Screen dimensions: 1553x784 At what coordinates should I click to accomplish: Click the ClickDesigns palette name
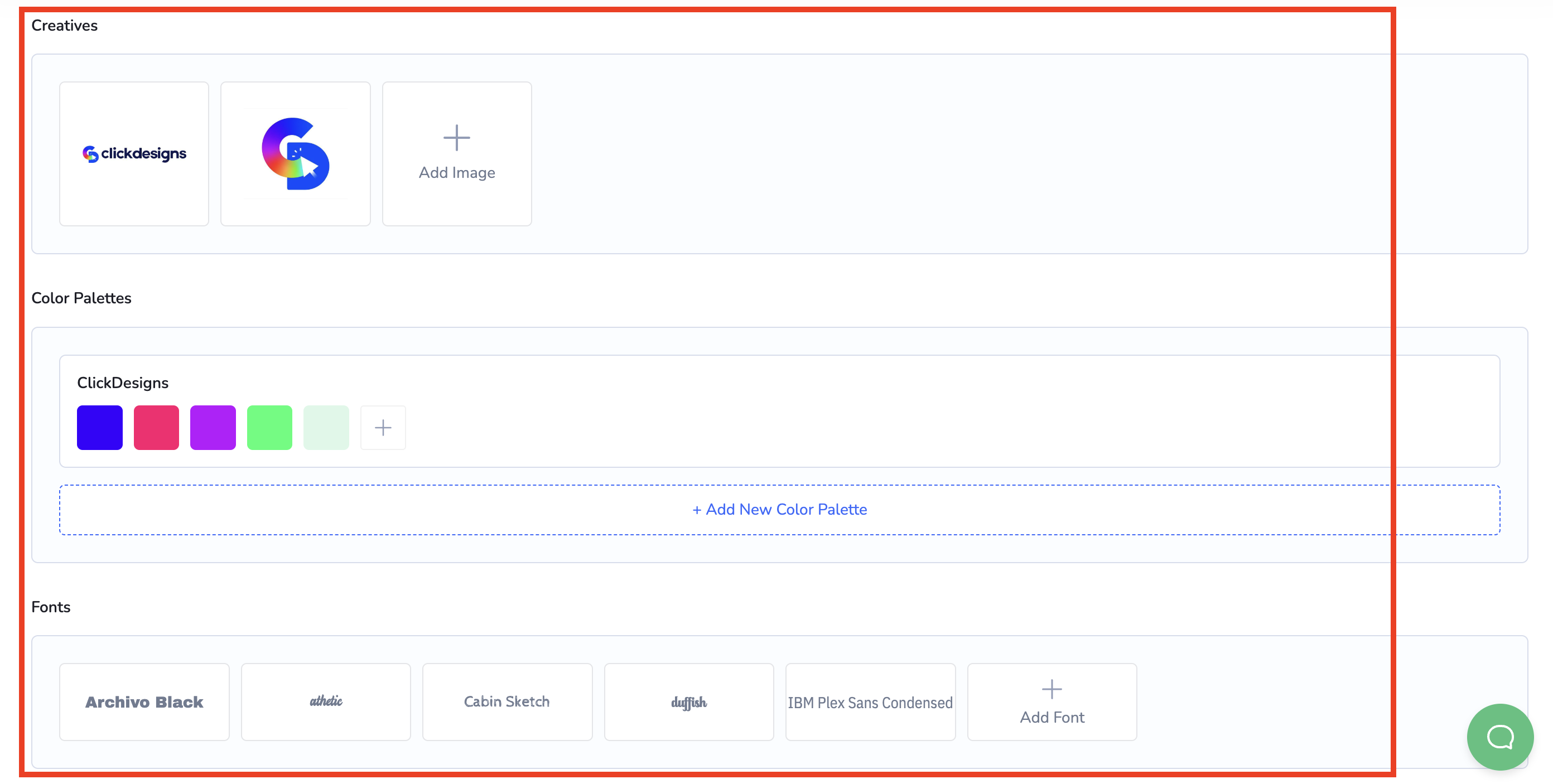122,383
